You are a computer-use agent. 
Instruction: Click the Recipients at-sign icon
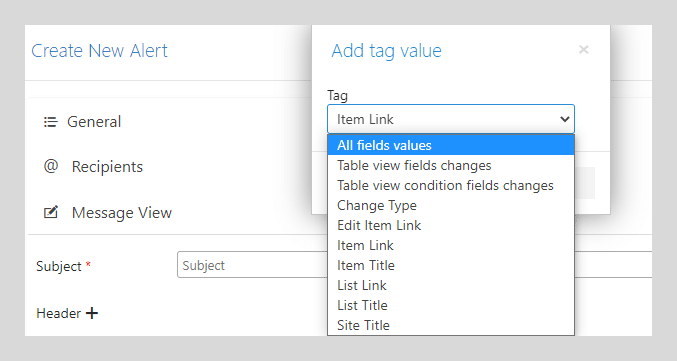tap(51, 166)
